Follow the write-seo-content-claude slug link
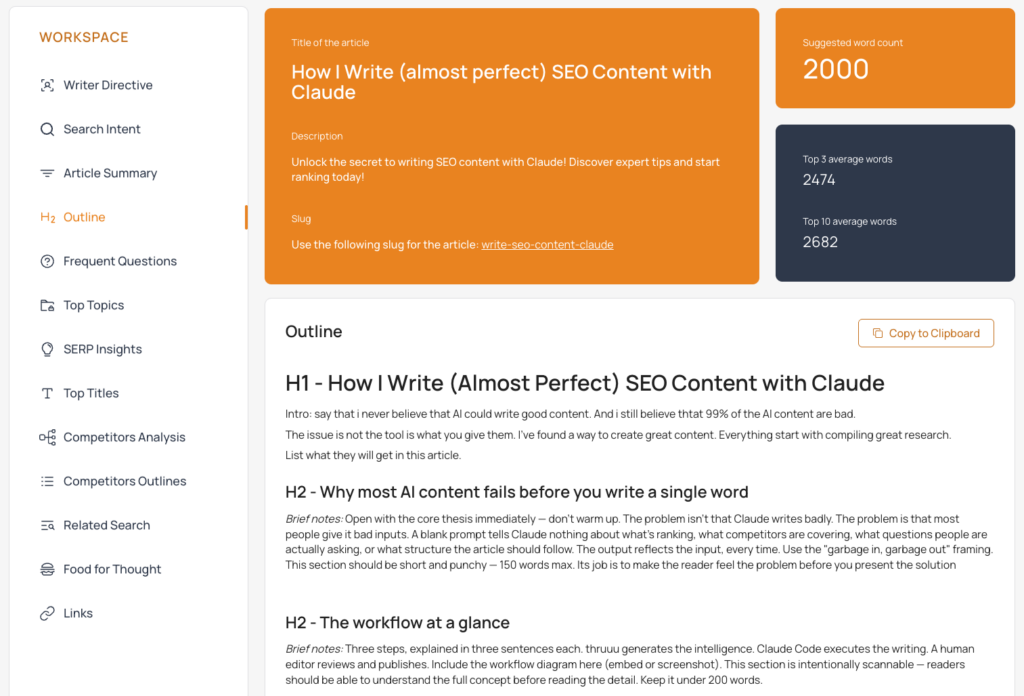 click(x=547, y=244)
